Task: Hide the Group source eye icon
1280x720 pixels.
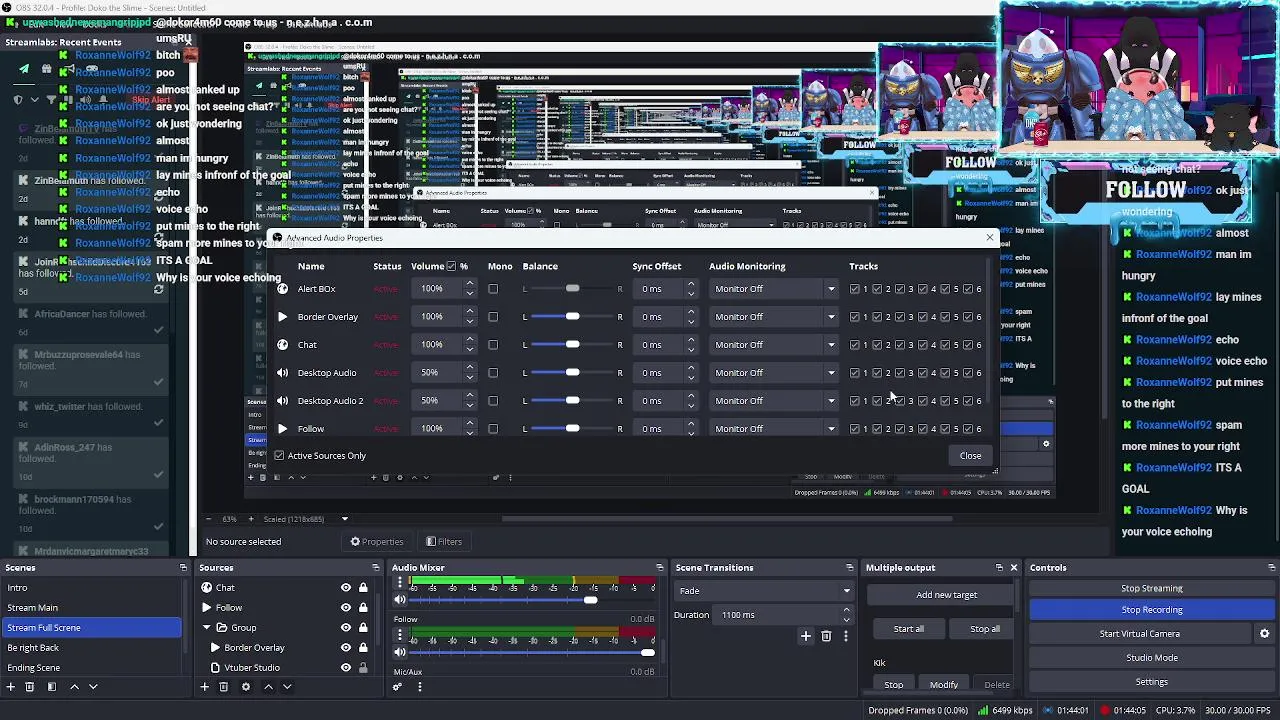Action: coord(346,628)
